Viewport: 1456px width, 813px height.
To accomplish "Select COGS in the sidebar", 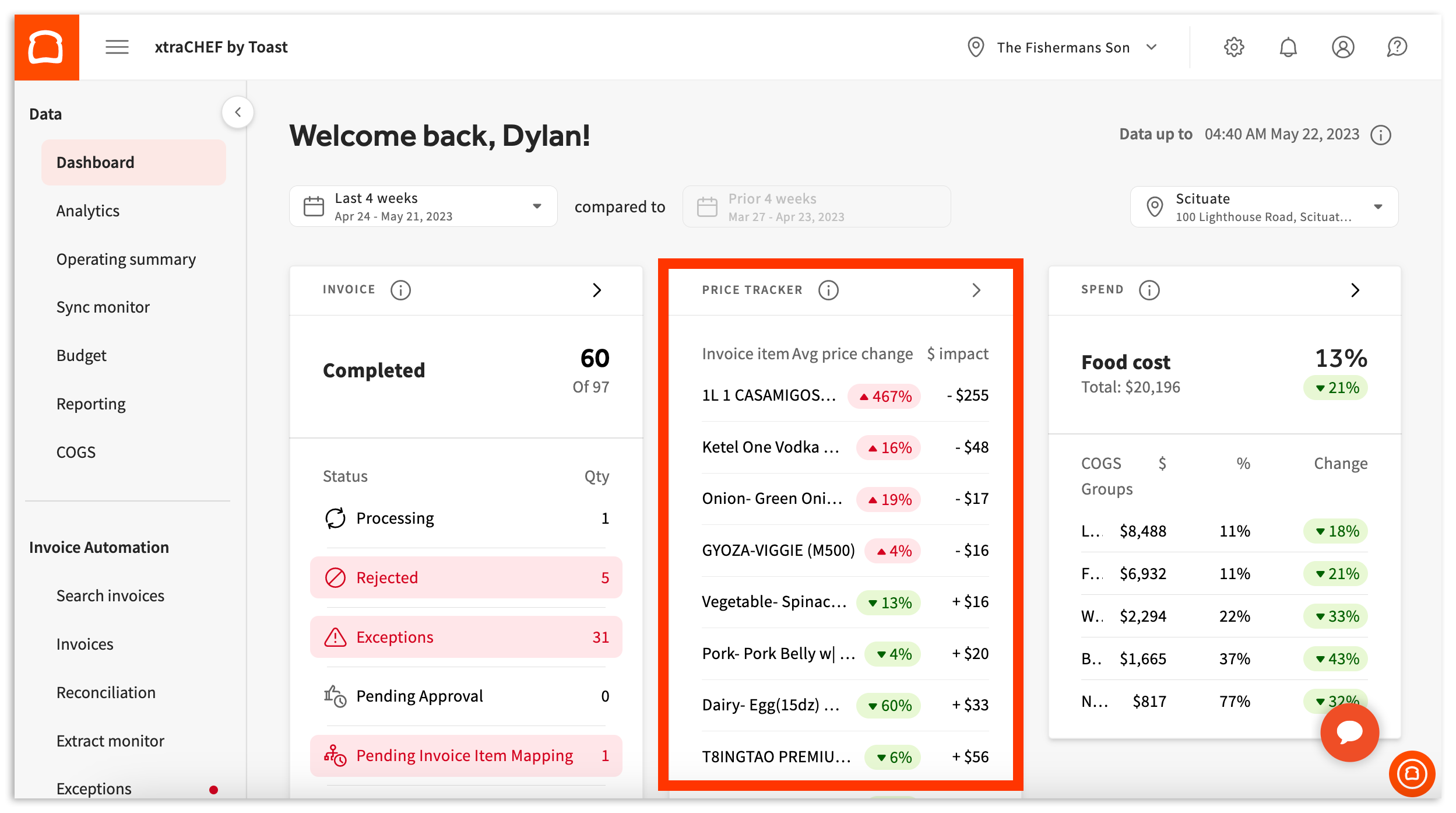I will tap(76, 451).
